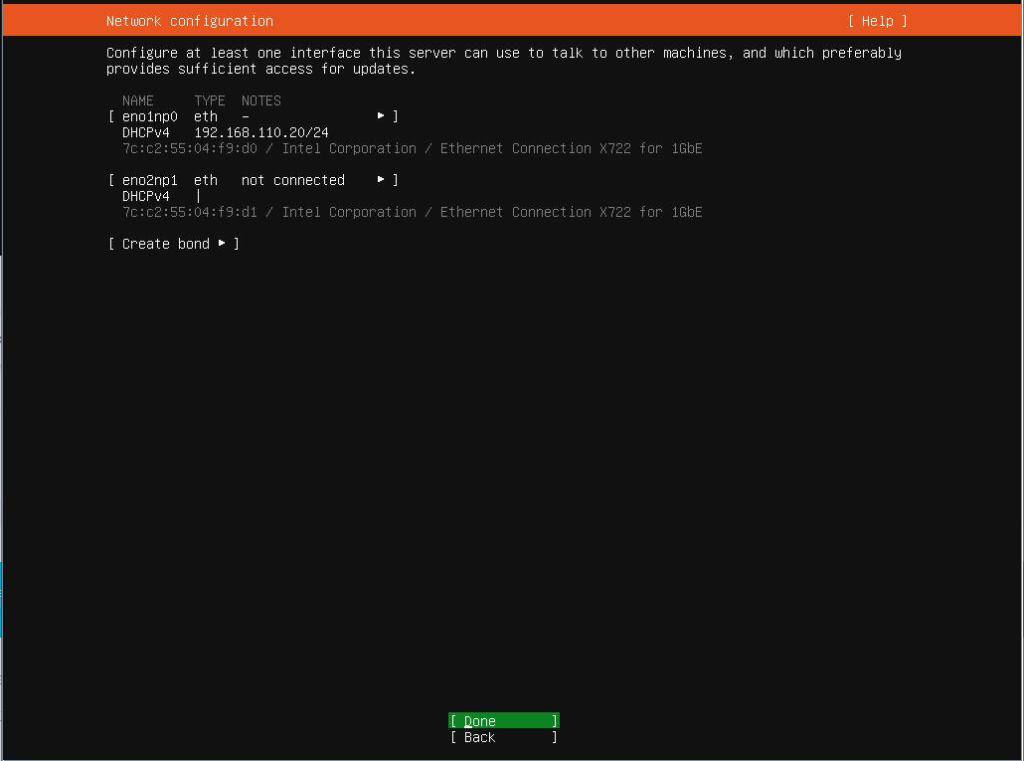Click the 'not connected' note for eno2np1
This screenshot has height=761, width=1024.
pyautogui.click(x=293, y=180)
